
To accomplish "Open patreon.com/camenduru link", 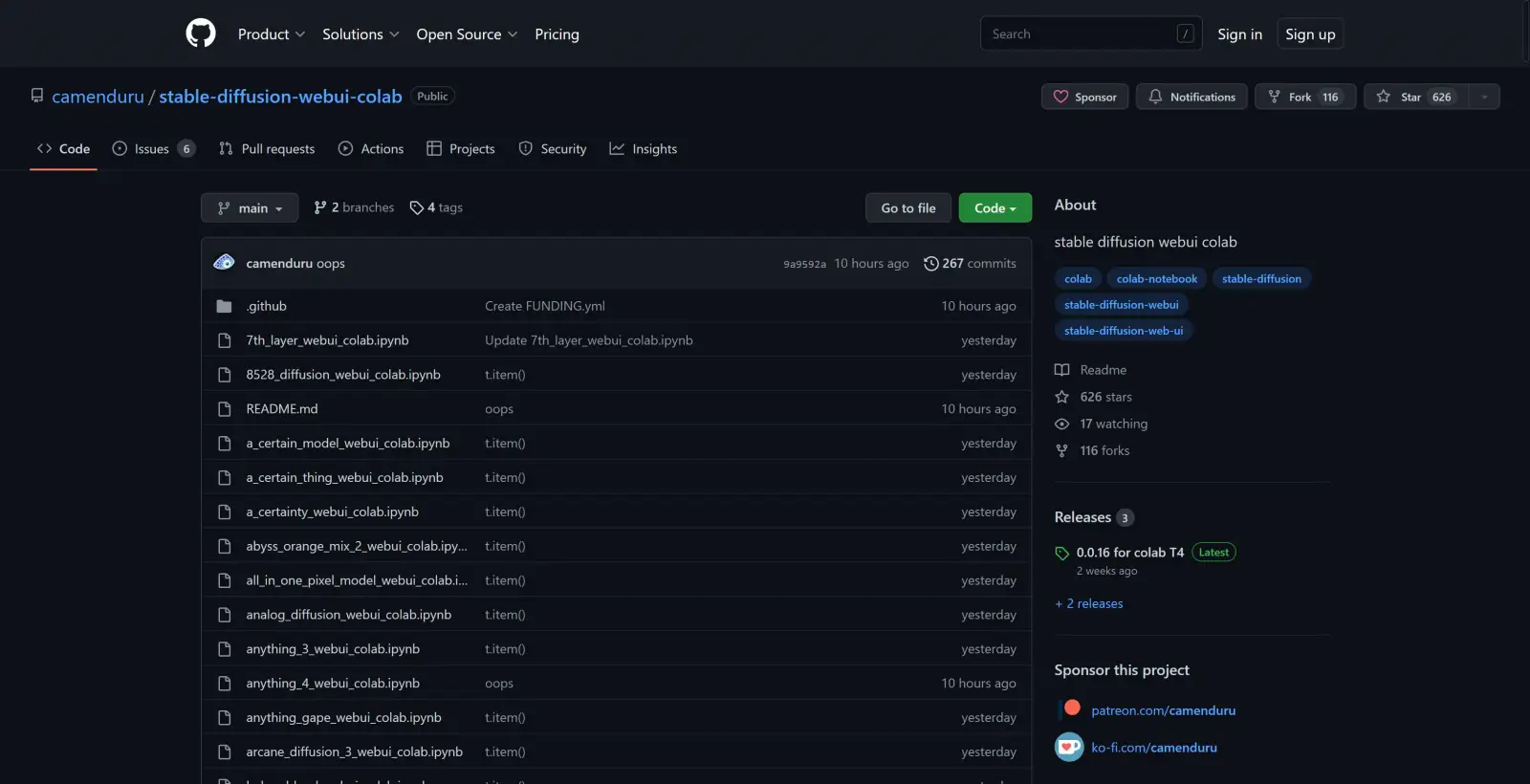I will (1164, 710).
